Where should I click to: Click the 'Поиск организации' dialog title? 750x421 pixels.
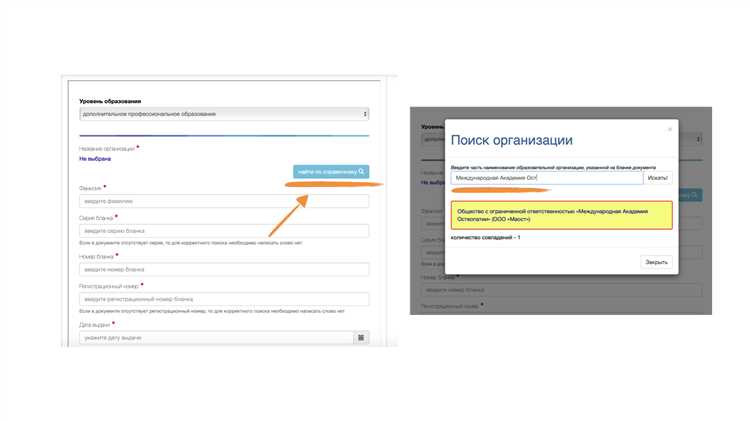point(511,140)
